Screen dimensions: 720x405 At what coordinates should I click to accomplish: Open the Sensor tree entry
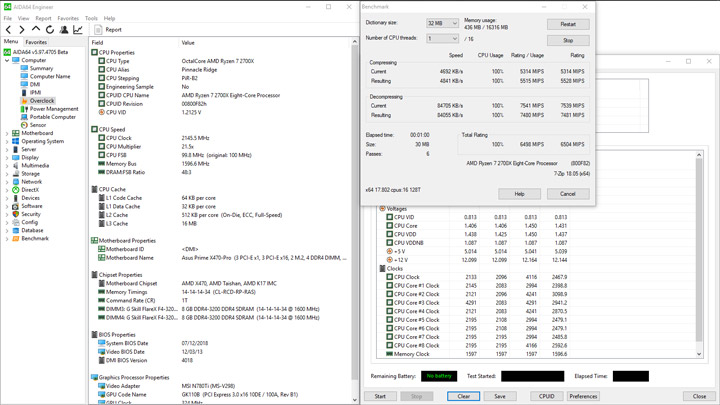[x=38, y=125]
